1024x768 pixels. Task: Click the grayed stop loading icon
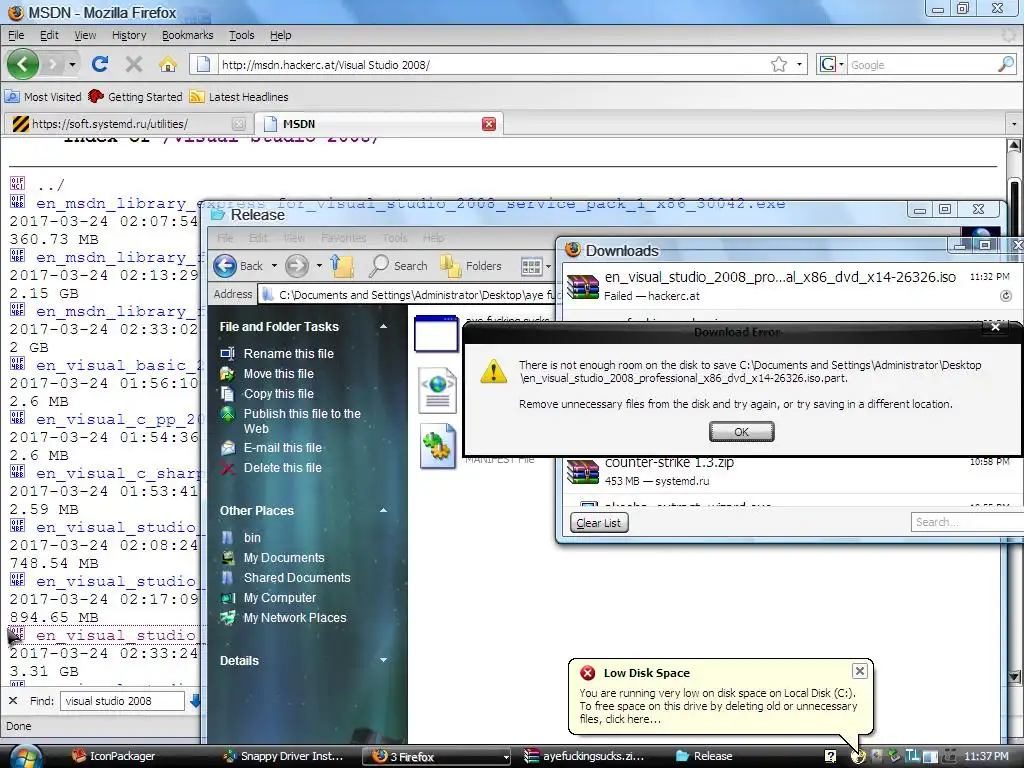coord(134,64)
